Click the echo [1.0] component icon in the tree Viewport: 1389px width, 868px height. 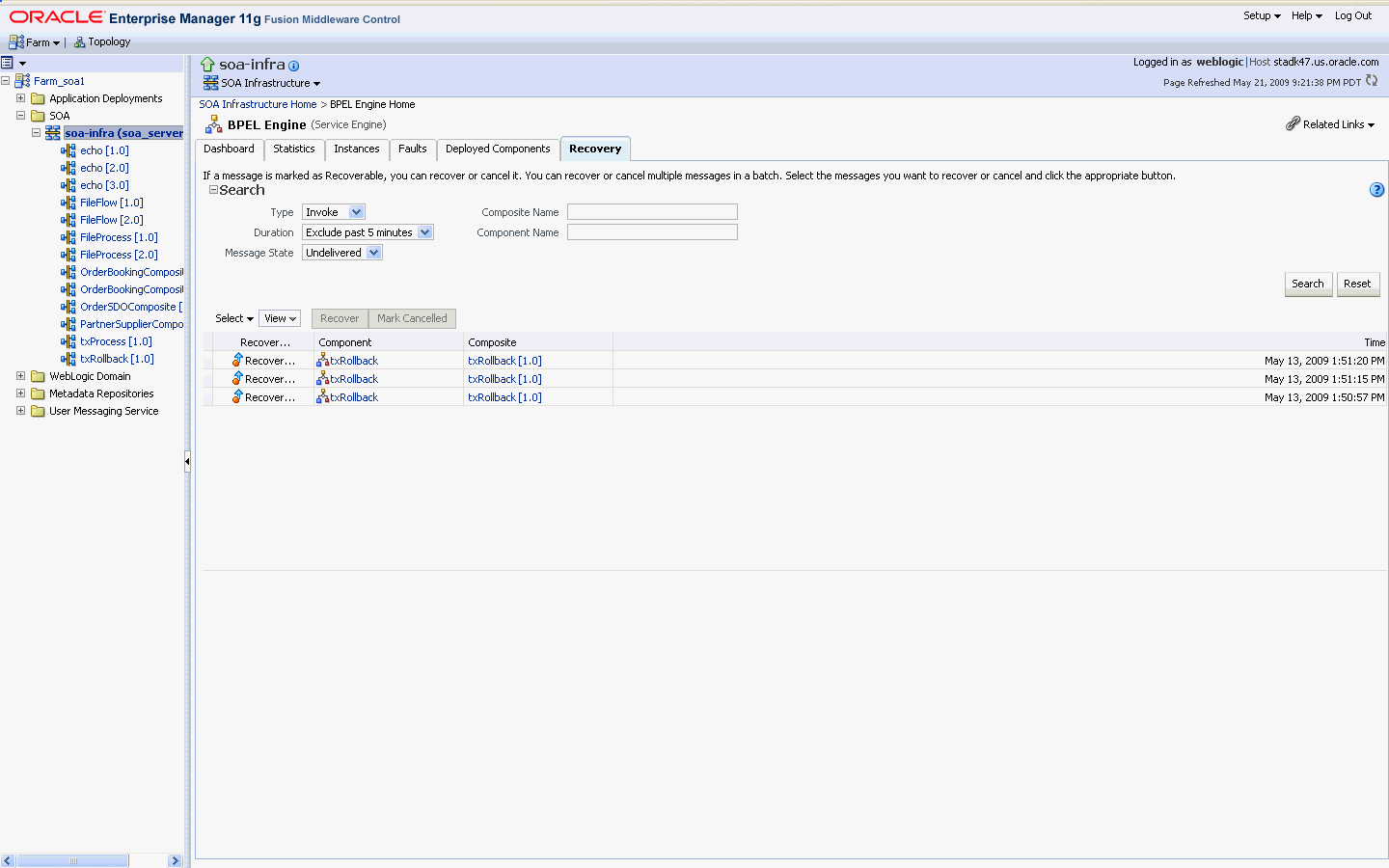69,150
